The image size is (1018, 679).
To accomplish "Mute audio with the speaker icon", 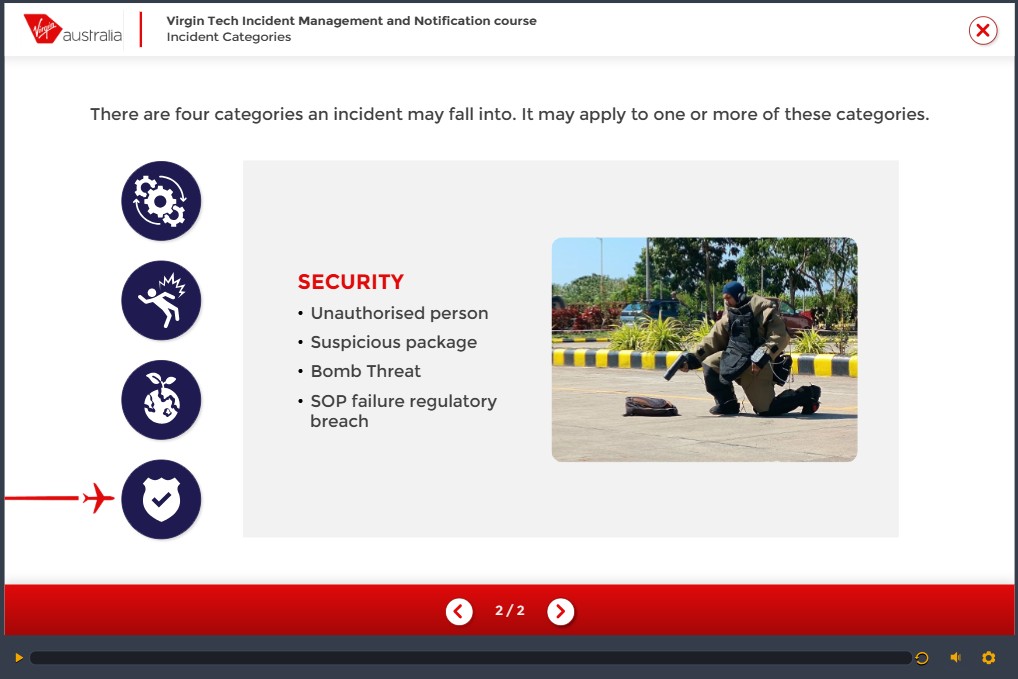I will [x=956, y=658].
